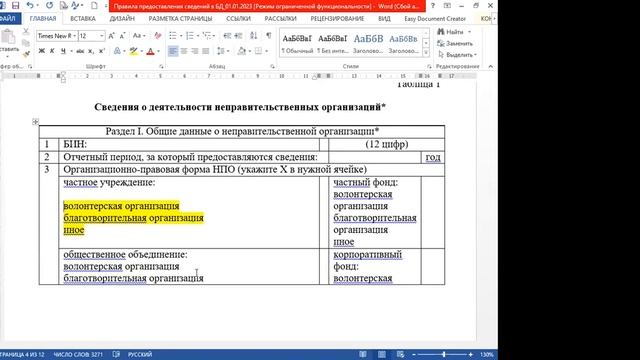This screenshot has height=360, width=640.
Task: Click Заменить (Replace) button
Action: pos(455,43)
